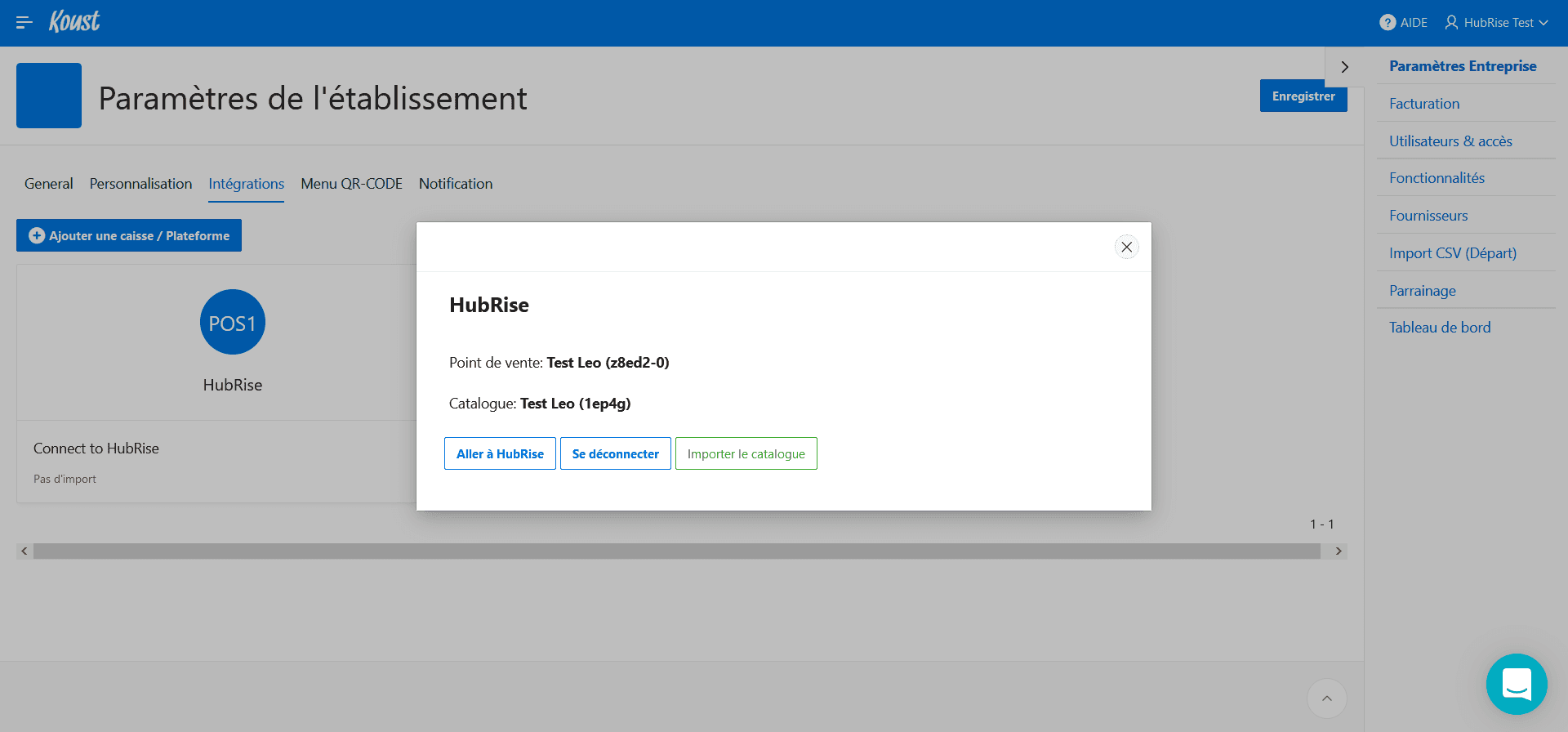Click the Koust logo
The image size is (1568, 732).
click(x=74, y=21)
